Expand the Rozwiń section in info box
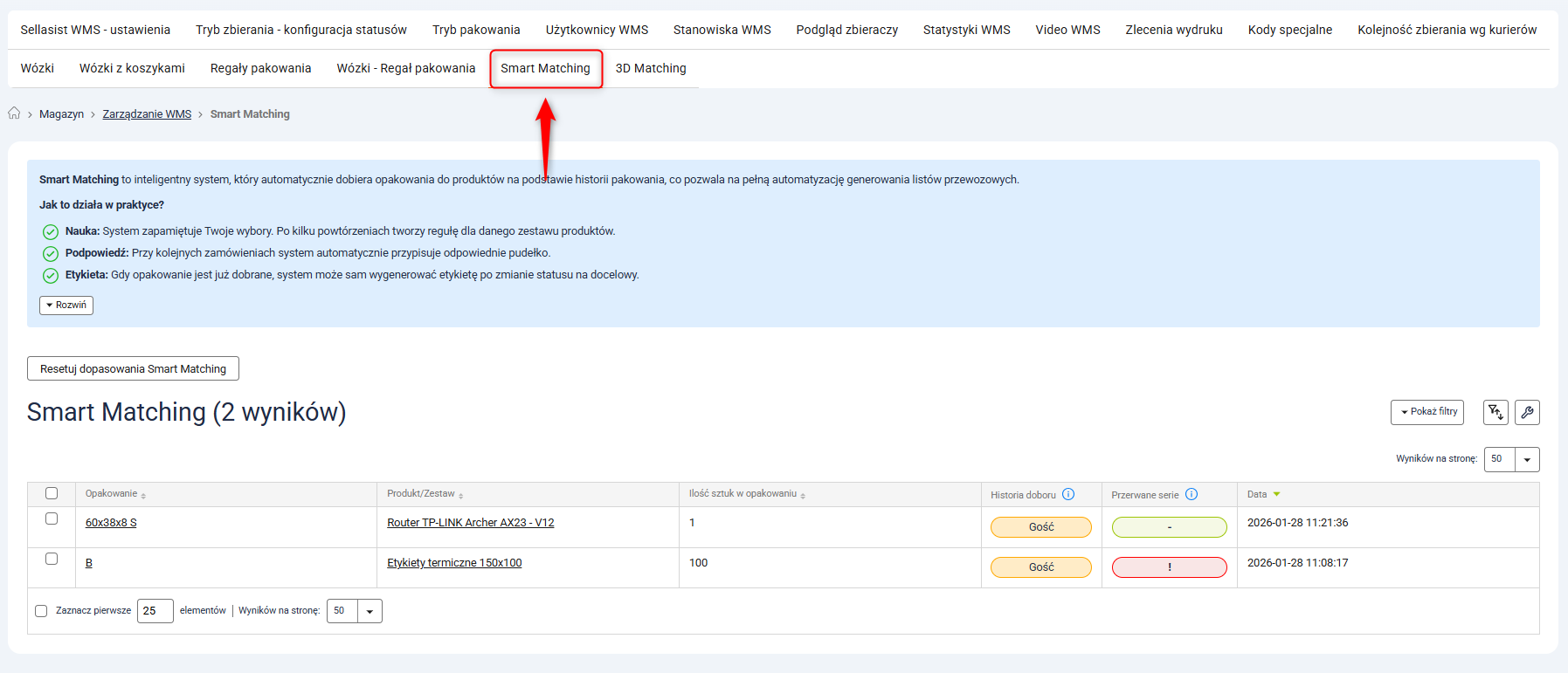The height and width of the screenshot is (673, 1568). point(66,306)
